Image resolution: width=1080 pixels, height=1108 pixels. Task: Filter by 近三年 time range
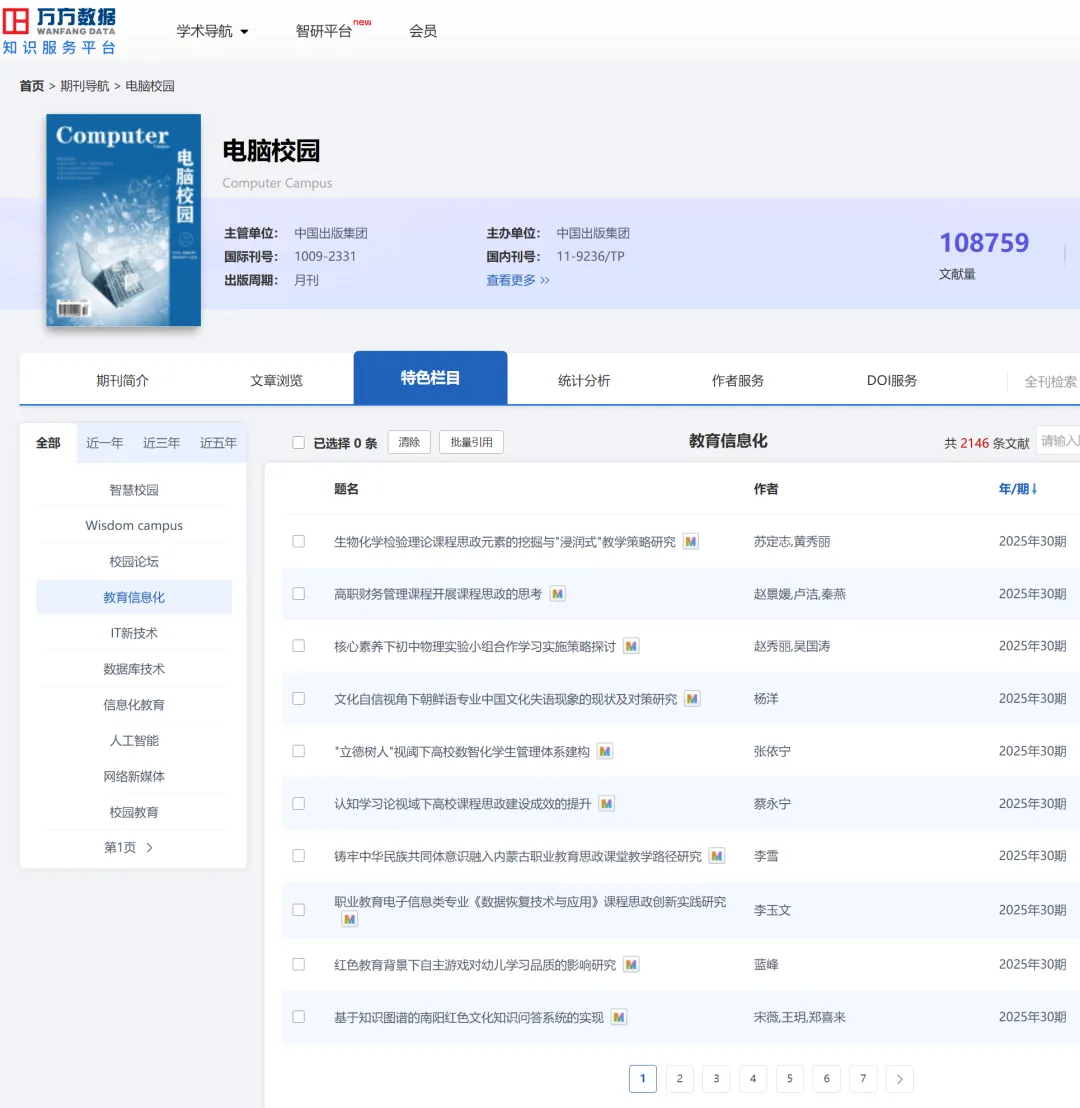click(161, 443)
